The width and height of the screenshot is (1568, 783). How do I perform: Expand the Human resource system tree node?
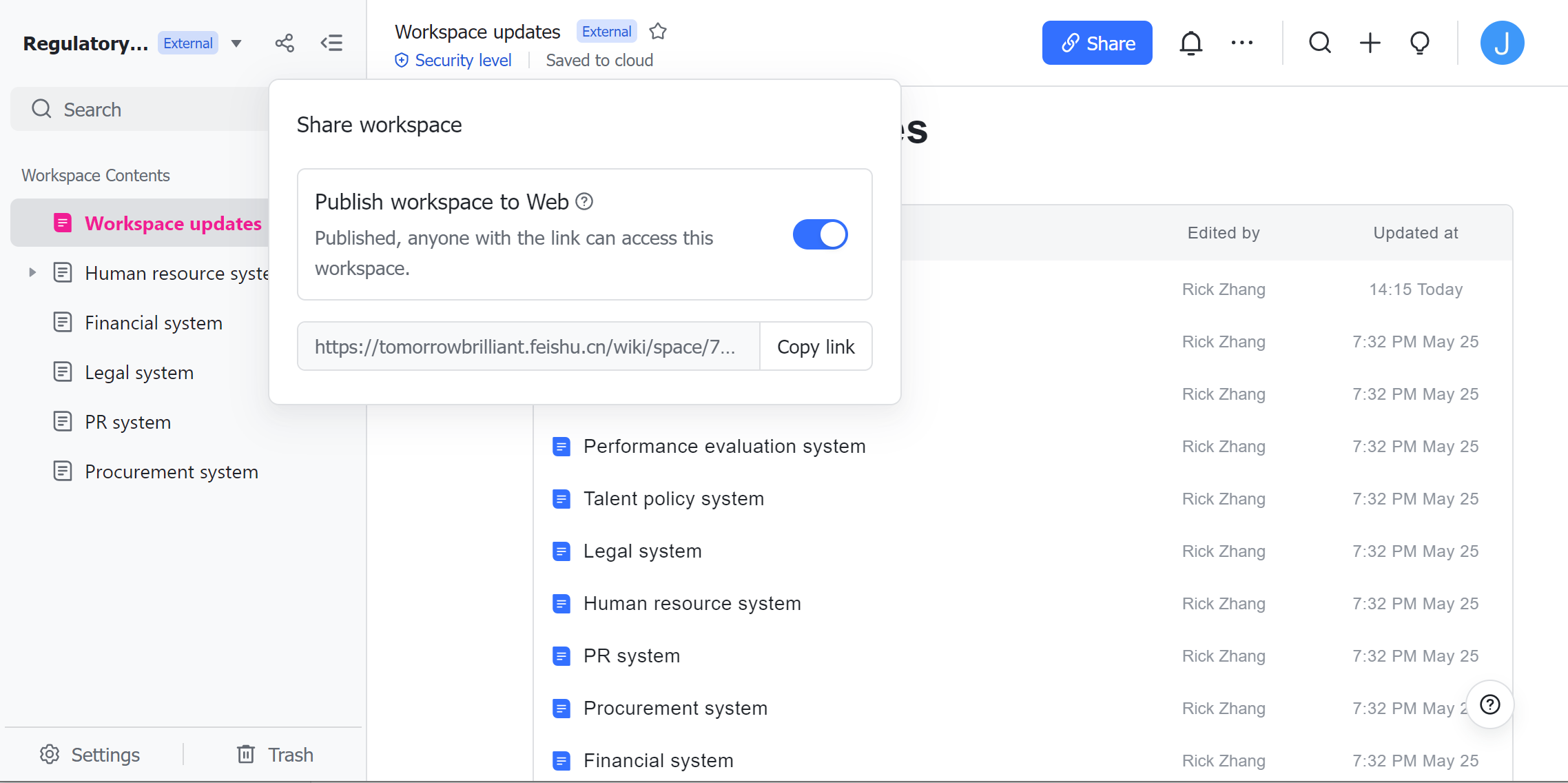[x=32, y=273]
